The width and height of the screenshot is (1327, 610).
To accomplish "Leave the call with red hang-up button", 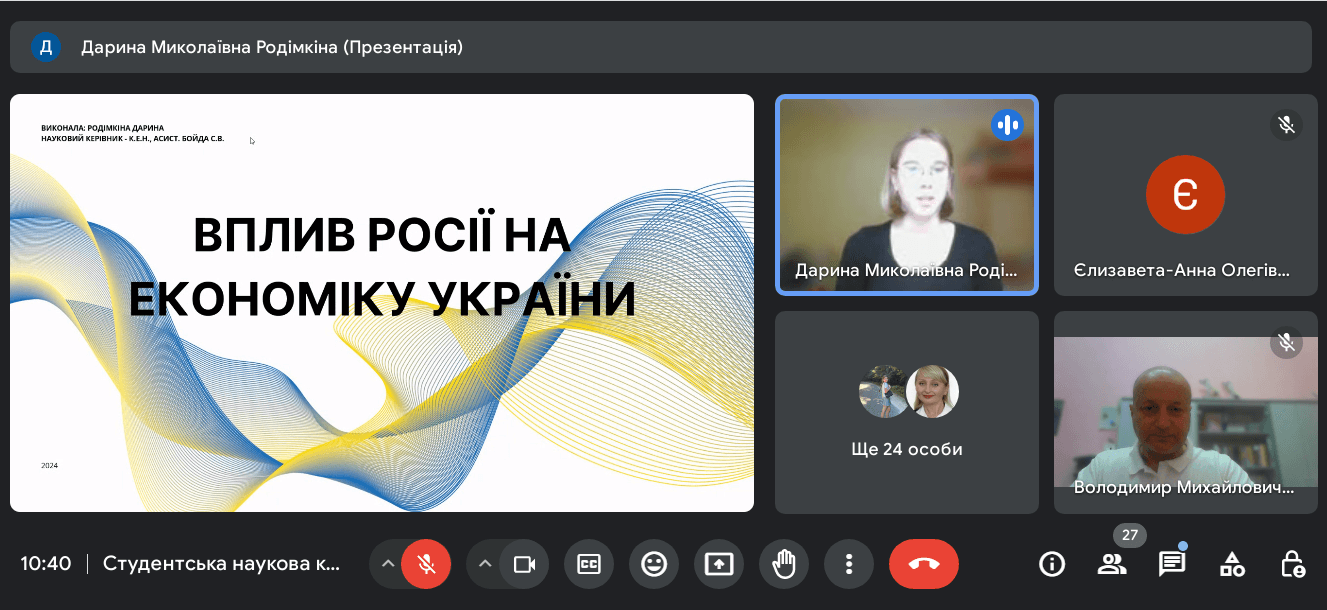I will (923, 564).
